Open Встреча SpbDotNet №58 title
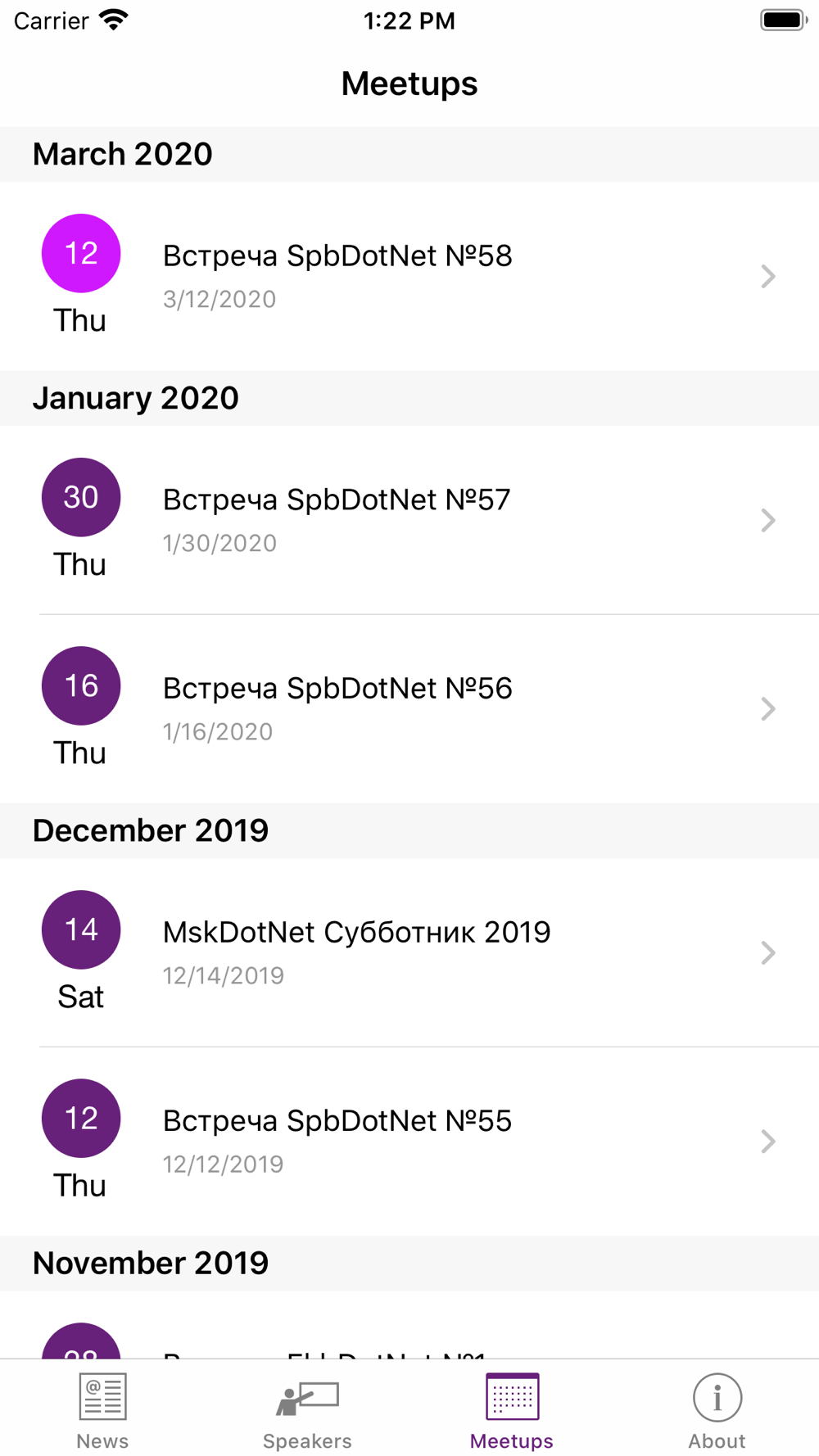Screen dimensions: 819x1456 click(337, 256)
